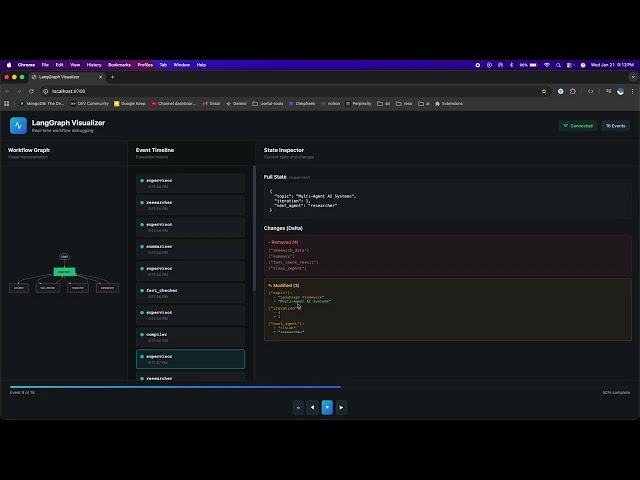This screenshot has width=640, height=480.
Task: Click the code brackets extension icon
Action: tap(590, 91)
